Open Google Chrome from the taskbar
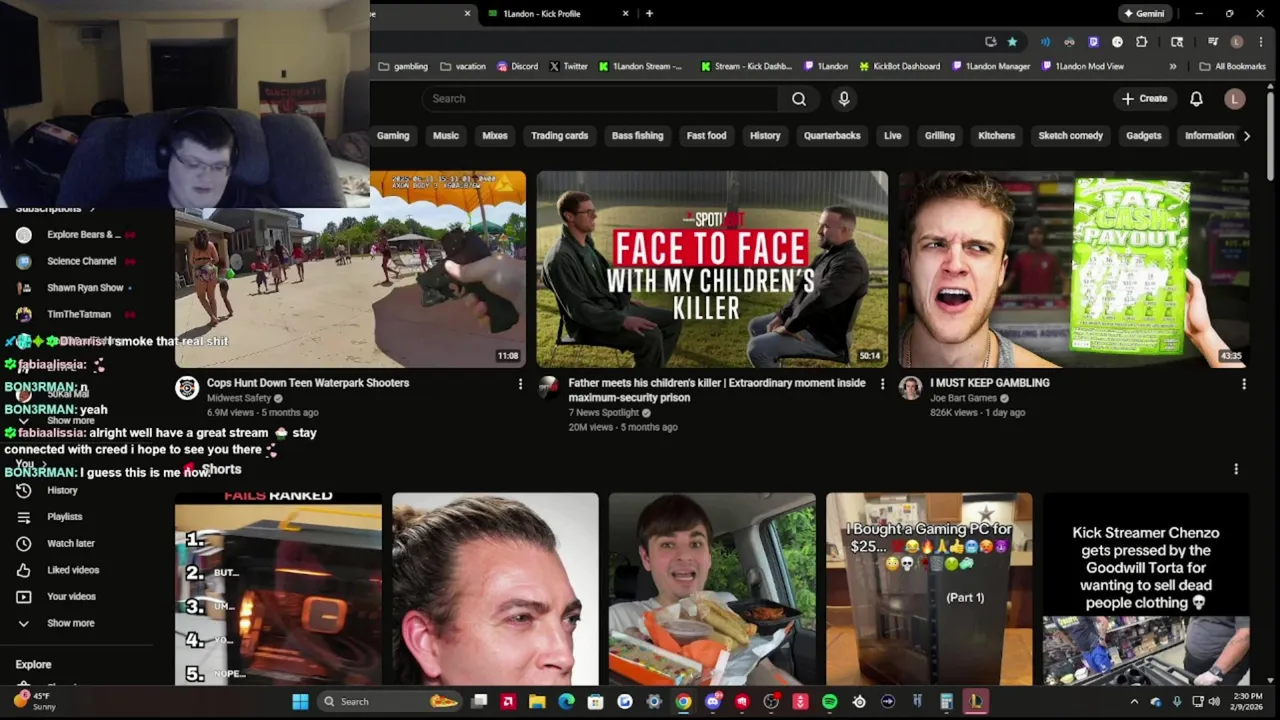This screenshot has width=1280, height=720. click(x=683, y=702)
